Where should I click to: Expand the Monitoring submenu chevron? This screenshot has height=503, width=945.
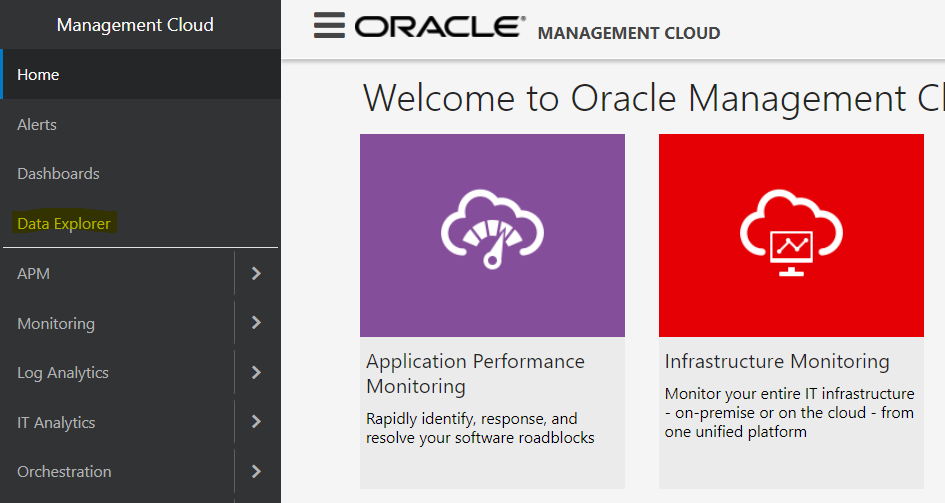pyautogui.click(x=257, y=323)
